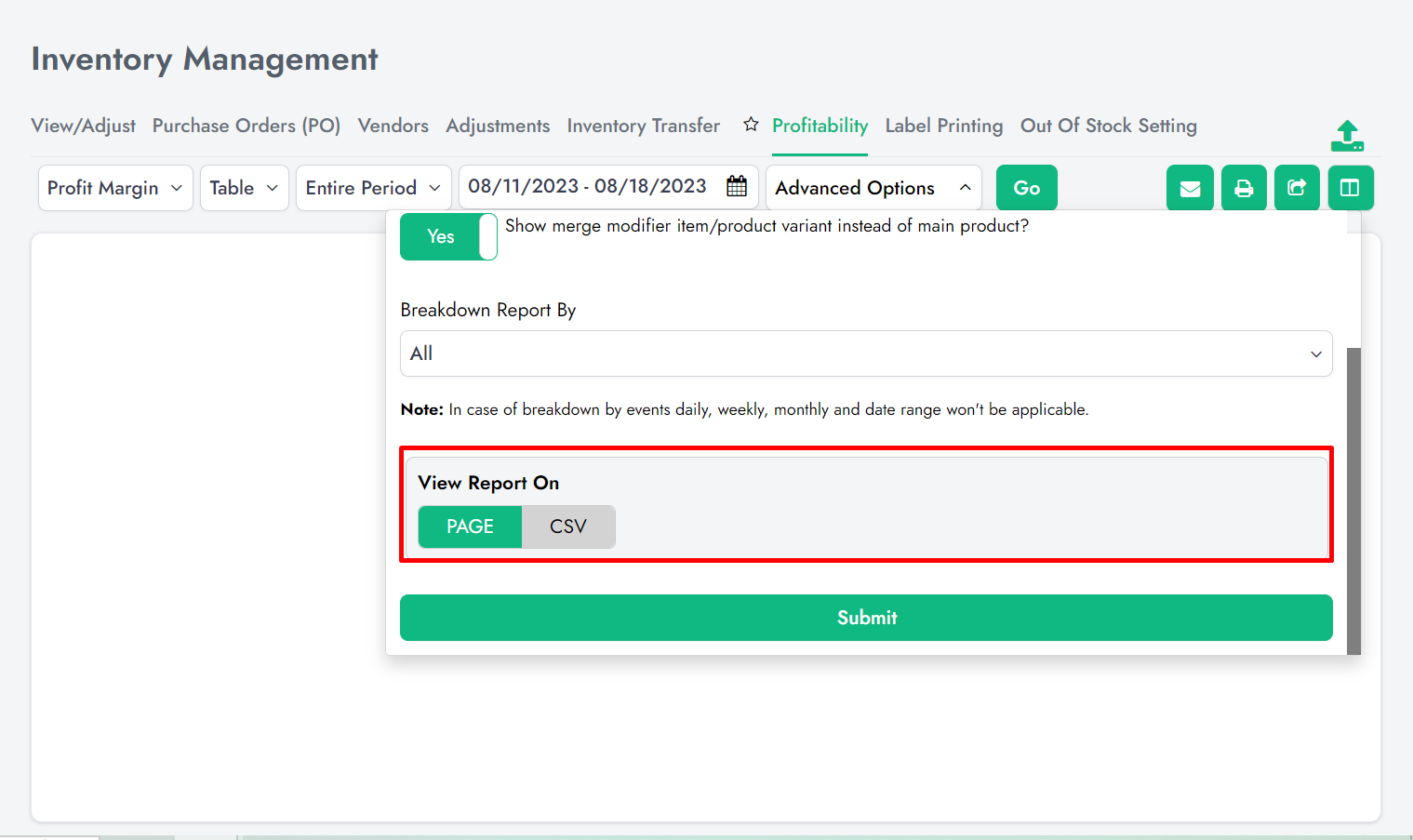Select PAGE for View Report On

point(470,527)
